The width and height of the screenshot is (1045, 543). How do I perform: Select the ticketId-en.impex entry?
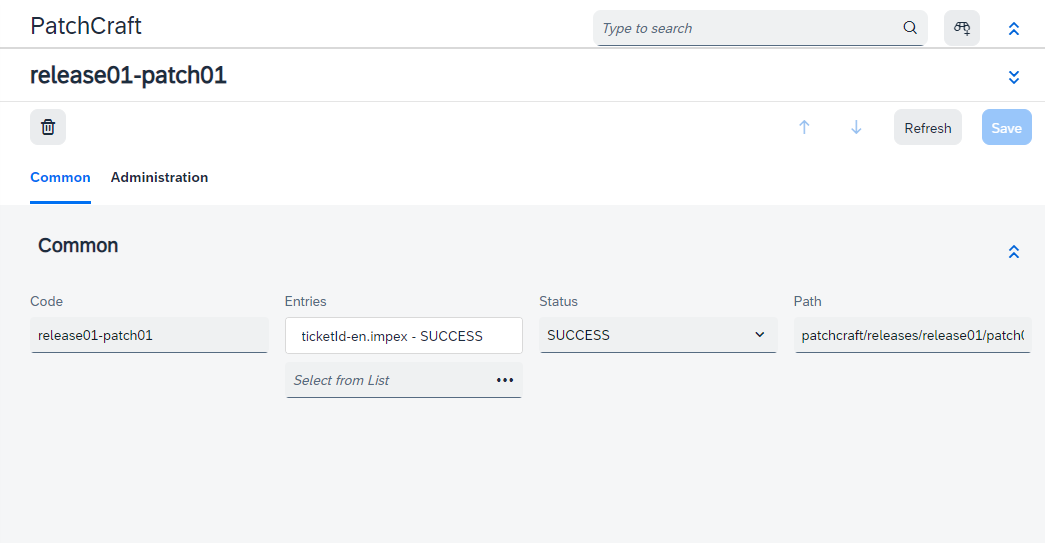392,336
